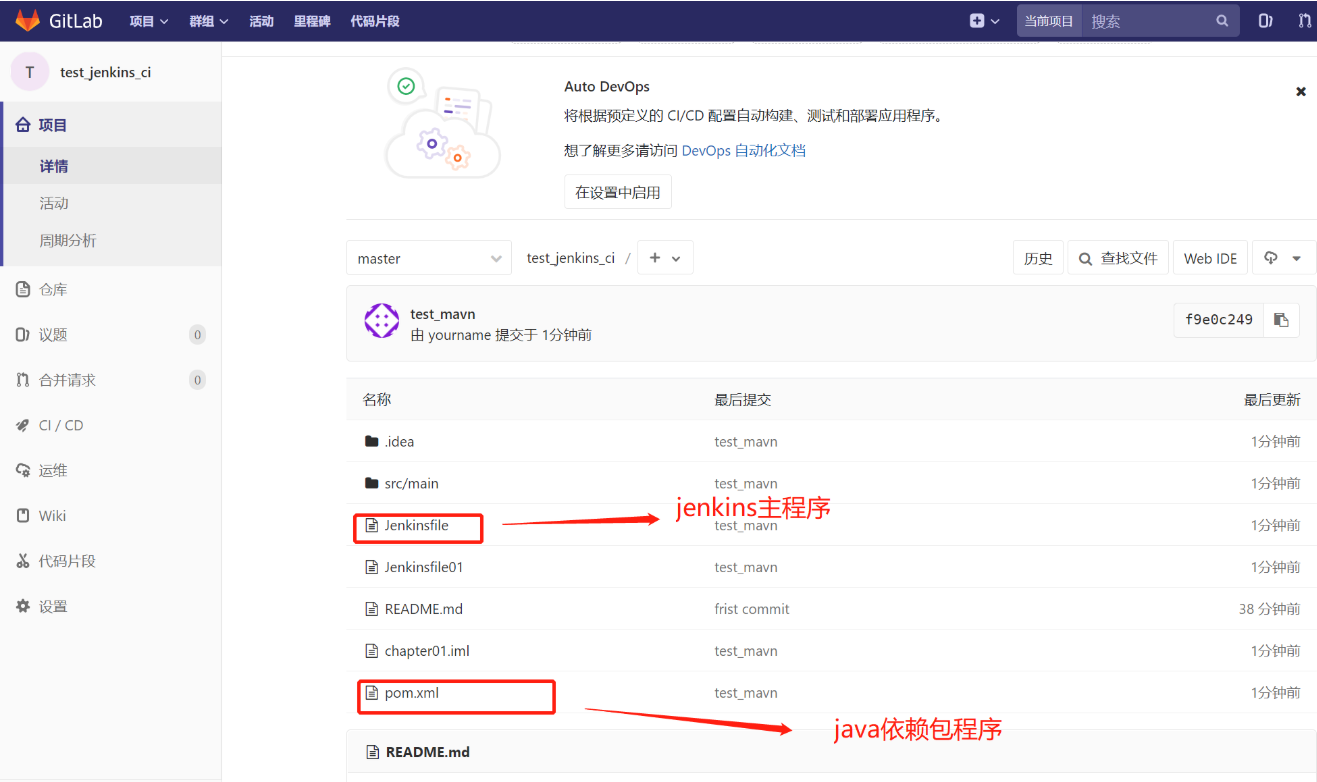Go to 代码片段 in the top navbar

[x=375, y=21]
